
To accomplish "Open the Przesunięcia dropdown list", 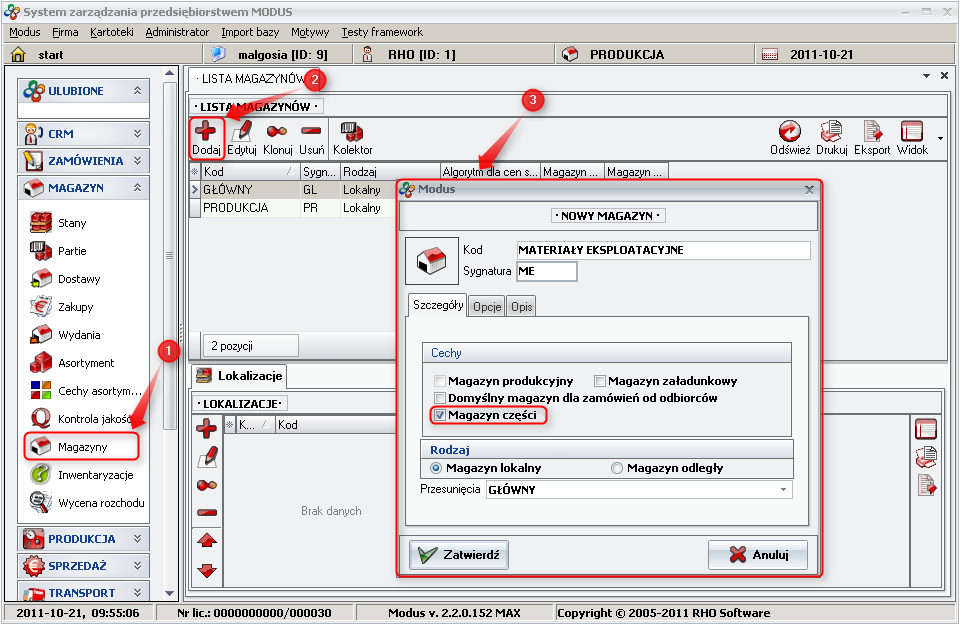I will click(x=781, y=490).
